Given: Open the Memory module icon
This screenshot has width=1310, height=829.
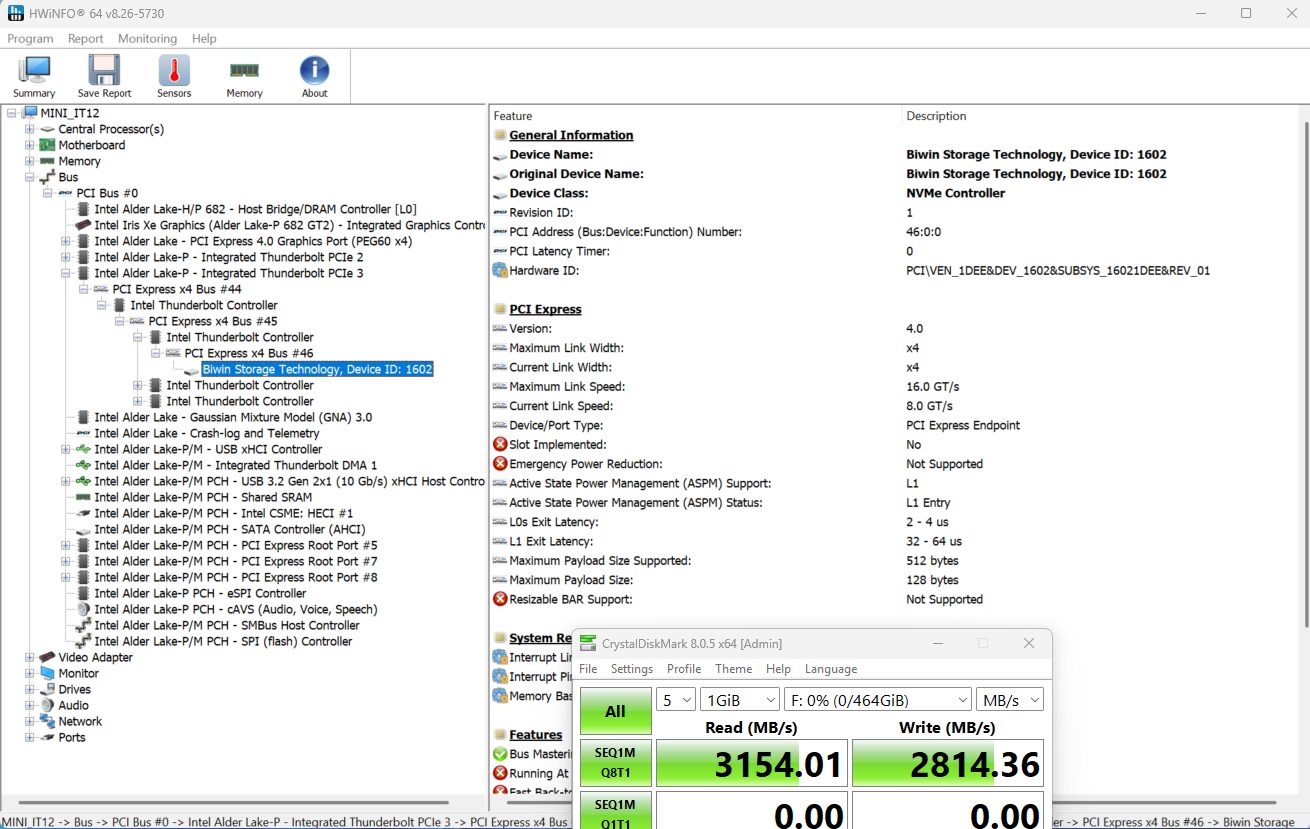Looking at the screenshot, I should [x=244, y=70].
